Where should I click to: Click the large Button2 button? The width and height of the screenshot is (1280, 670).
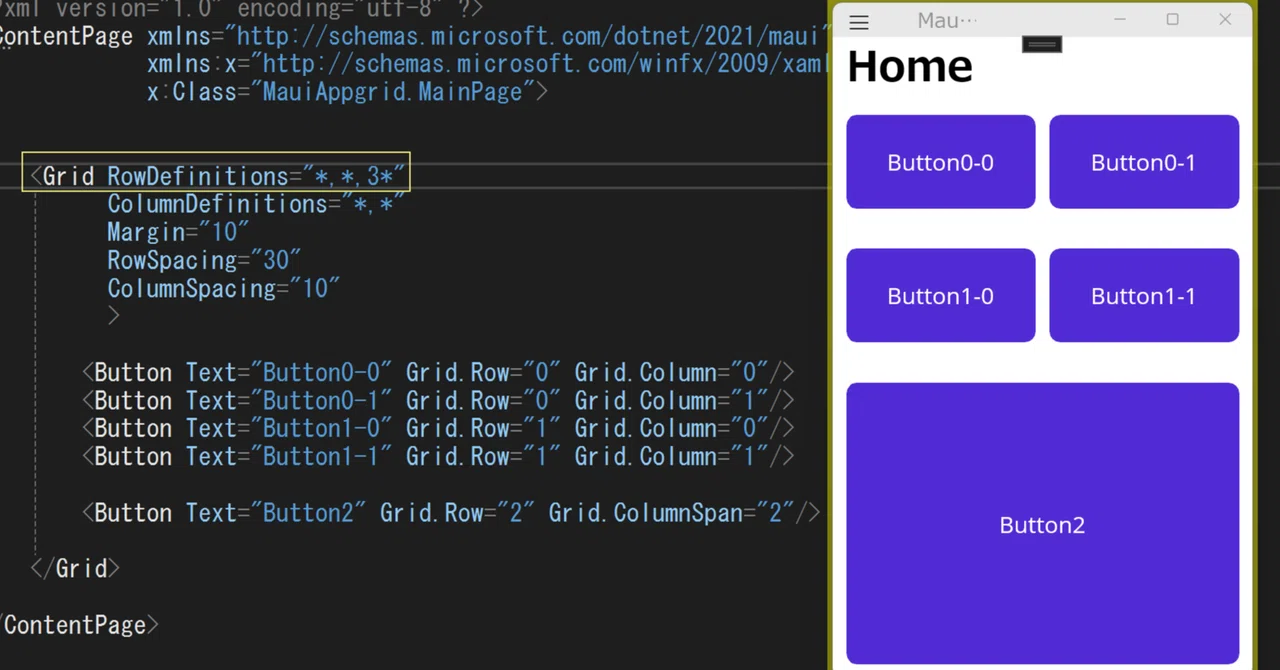click(1043, 524)
